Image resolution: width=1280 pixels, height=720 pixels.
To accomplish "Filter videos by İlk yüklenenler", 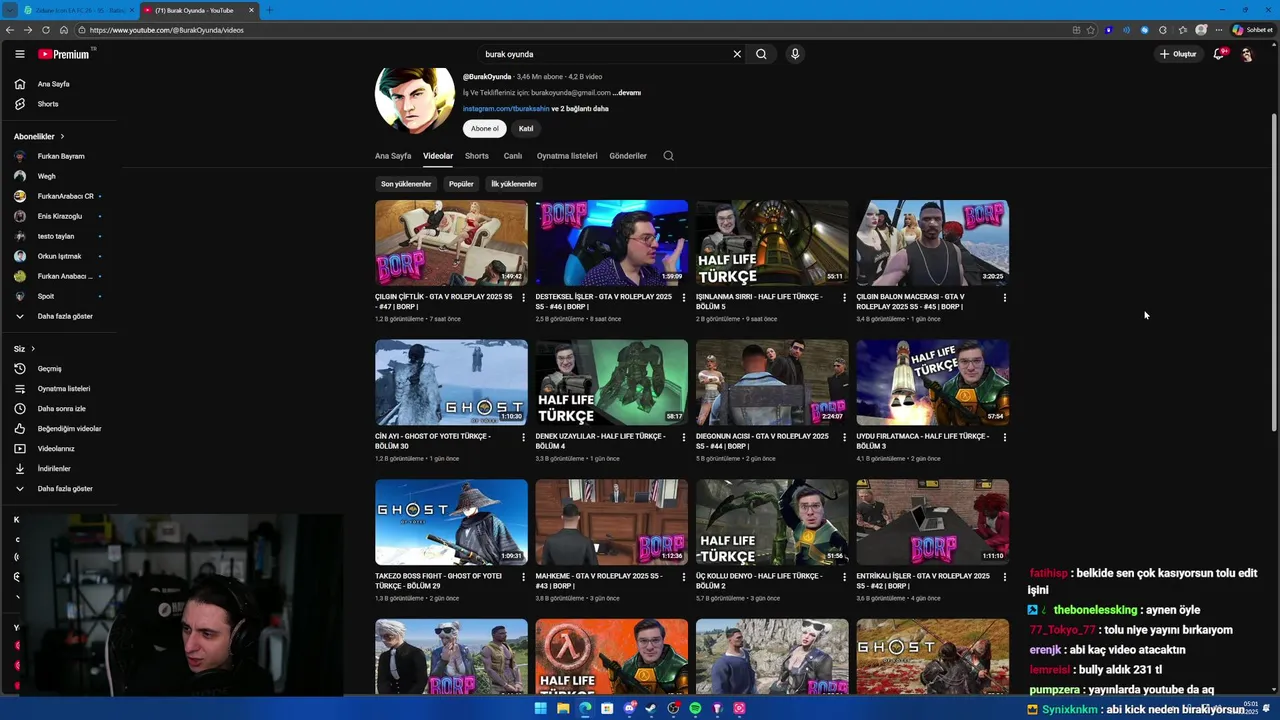I will pyautogui.click(x=514, y=184).
